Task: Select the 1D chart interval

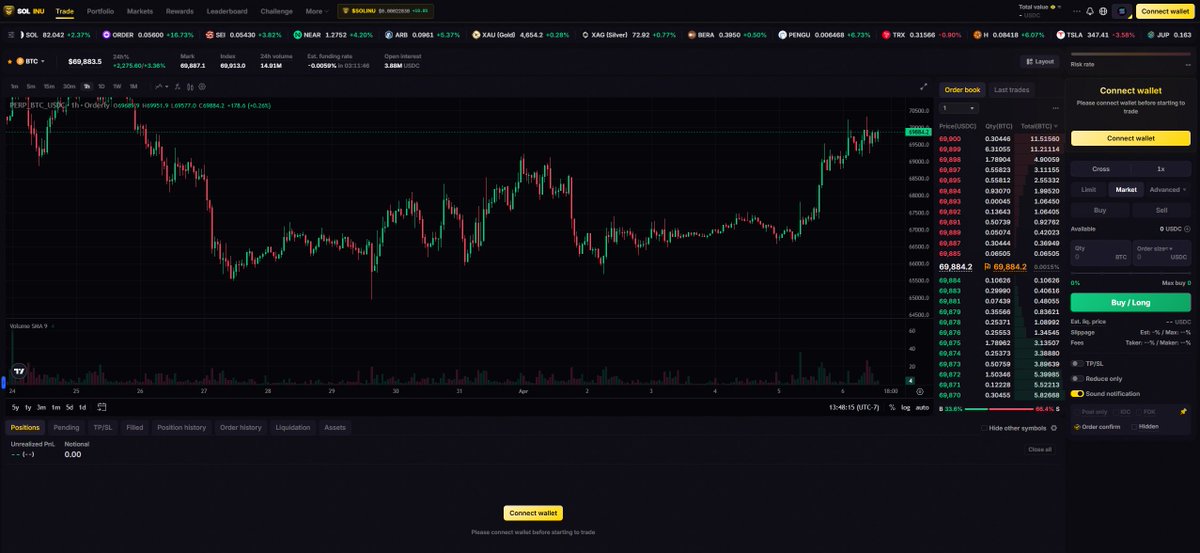Action: click(101, 86)
